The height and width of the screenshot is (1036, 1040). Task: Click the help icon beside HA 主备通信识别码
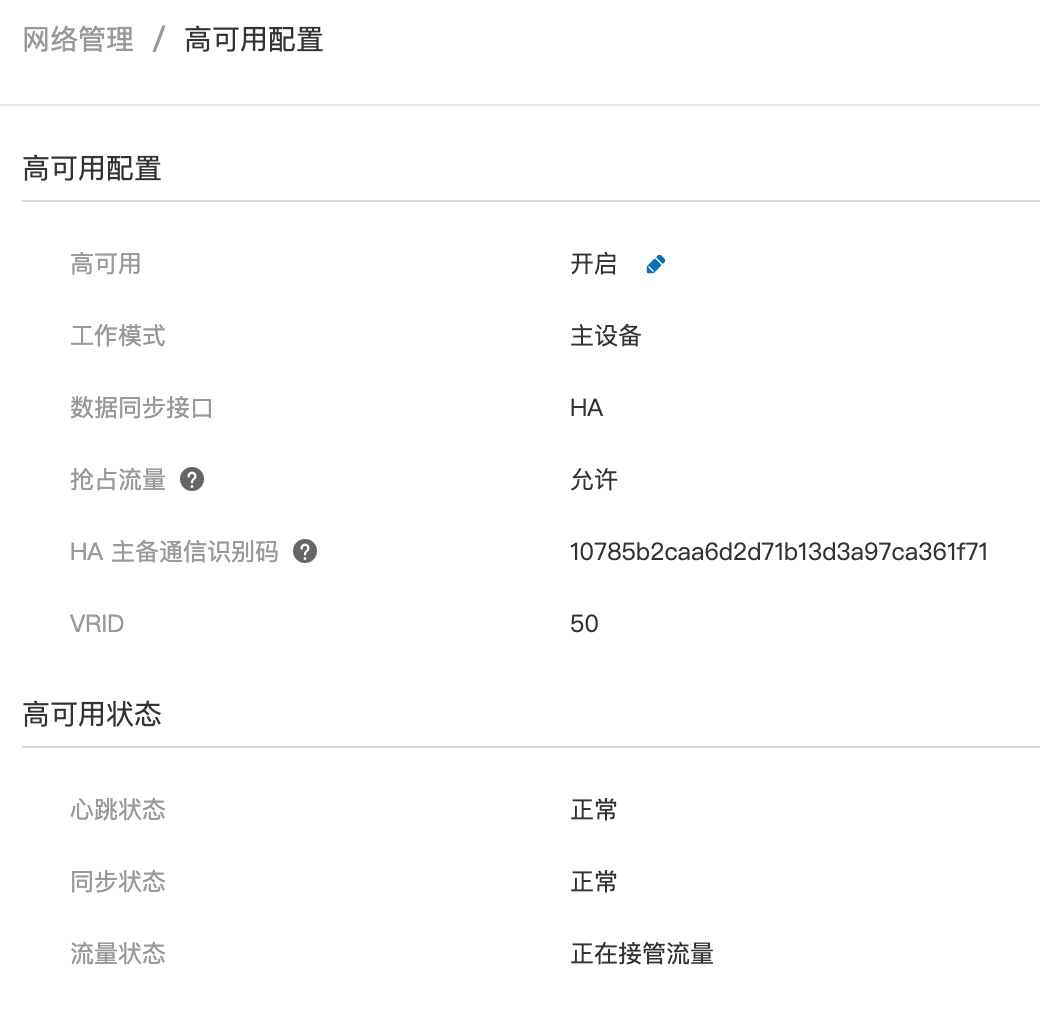click(305, 552)
